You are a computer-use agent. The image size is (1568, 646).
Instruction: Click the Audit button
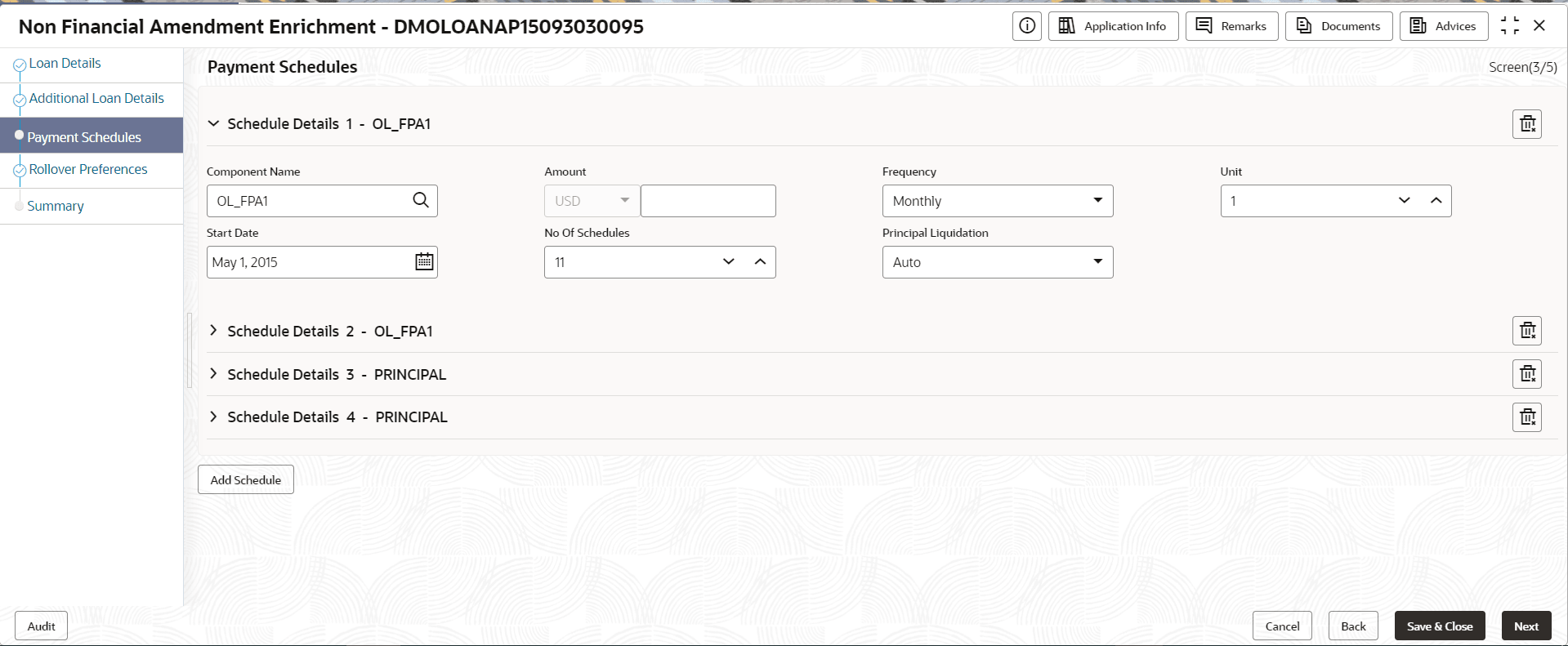click(x=42, y=626)
